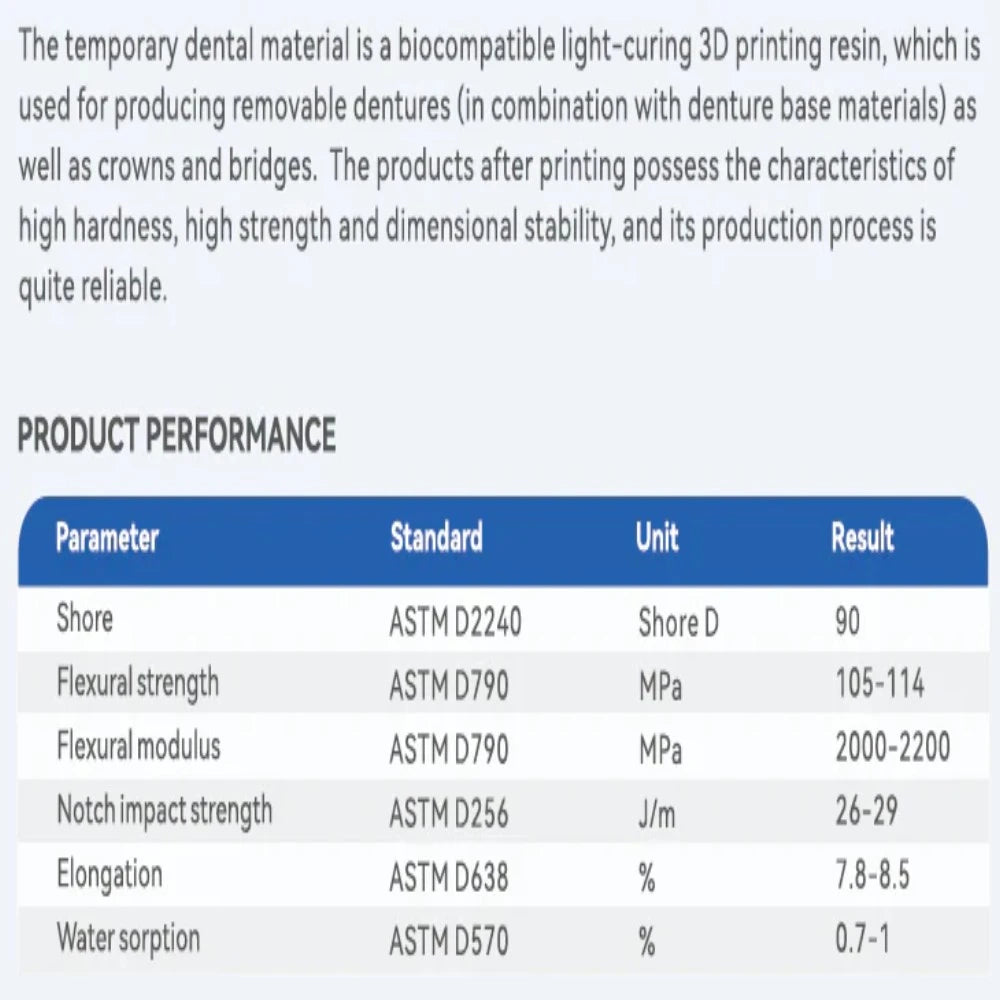Click the Shore D unit cell
The image size is (1000, 1000).
(x=678, y=624)
